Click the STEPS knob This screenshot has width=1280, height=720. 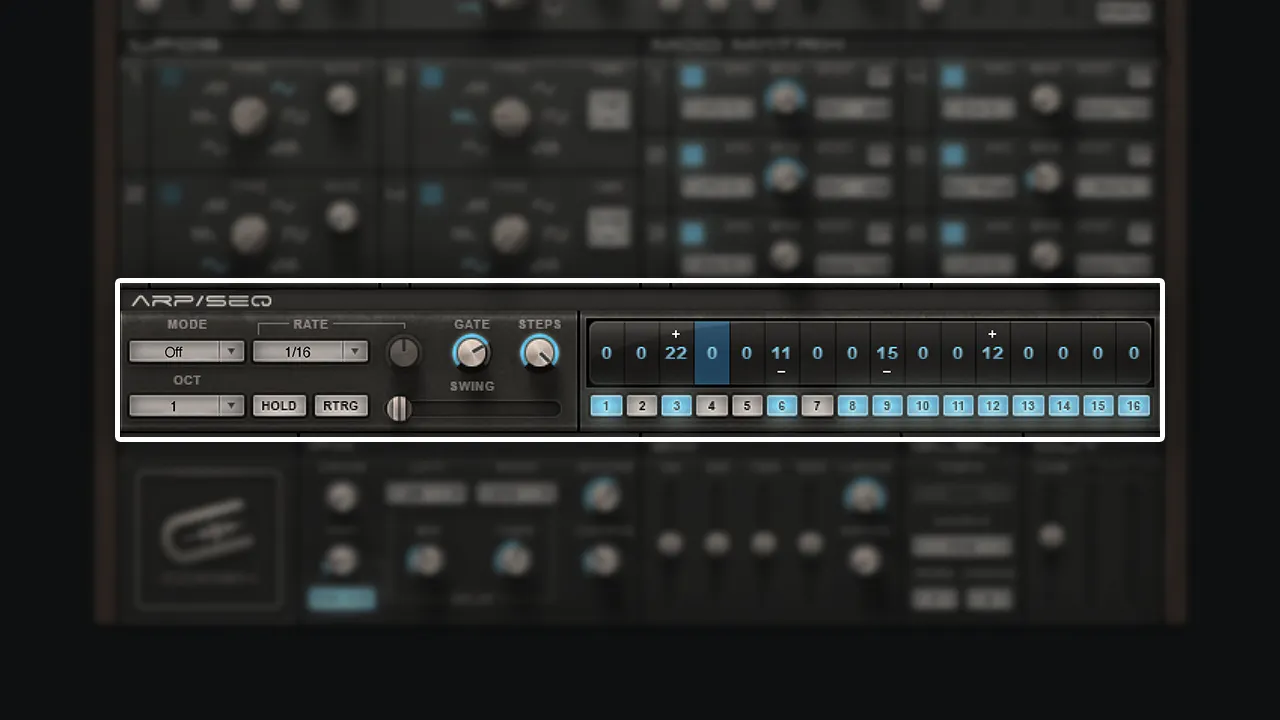point(540,352)
